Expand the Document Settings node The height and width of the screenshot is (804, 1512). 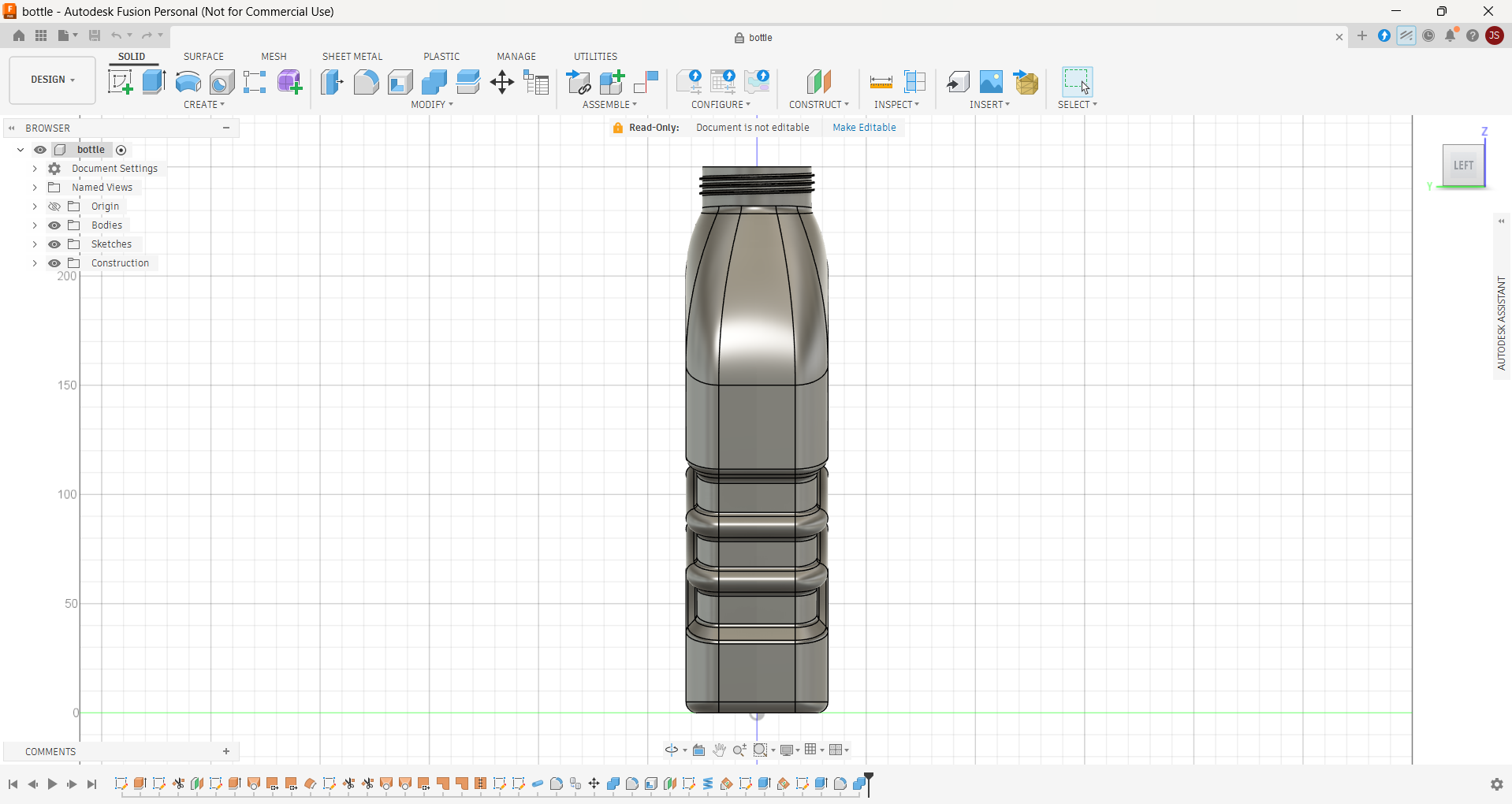[x=35, y=169]
